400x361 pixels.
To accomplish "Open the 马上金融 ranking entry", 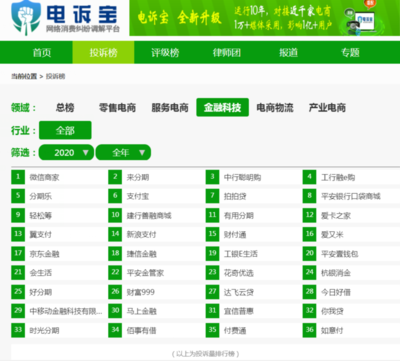I will [141, 311].
